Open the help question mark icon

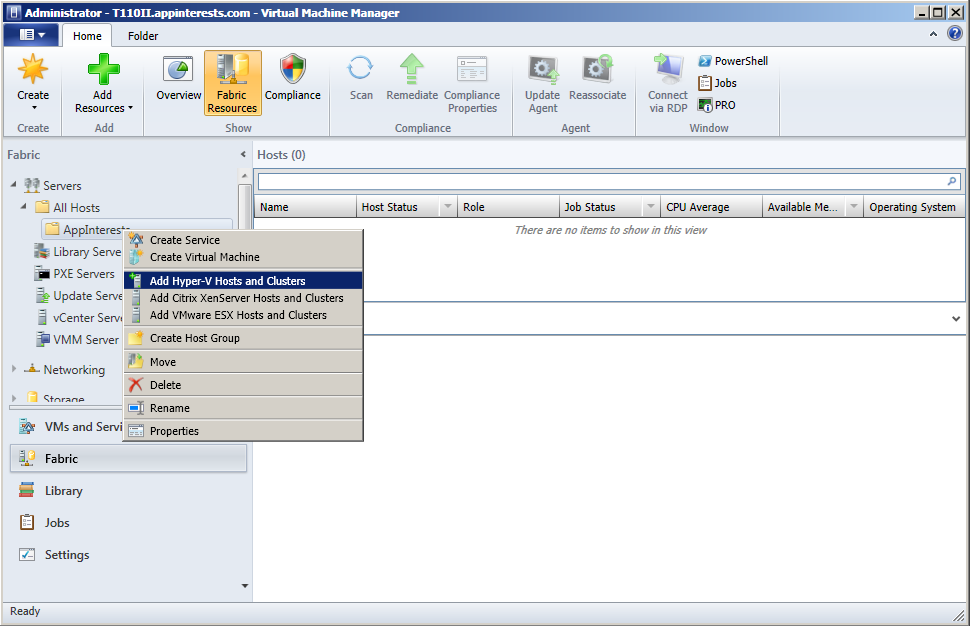[954, 34]
